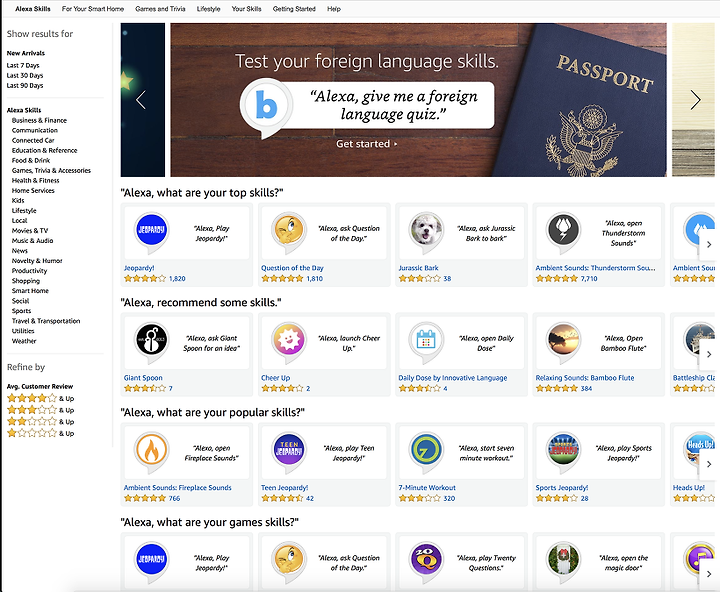Select the Lifestyle nav item

point(208,9)
